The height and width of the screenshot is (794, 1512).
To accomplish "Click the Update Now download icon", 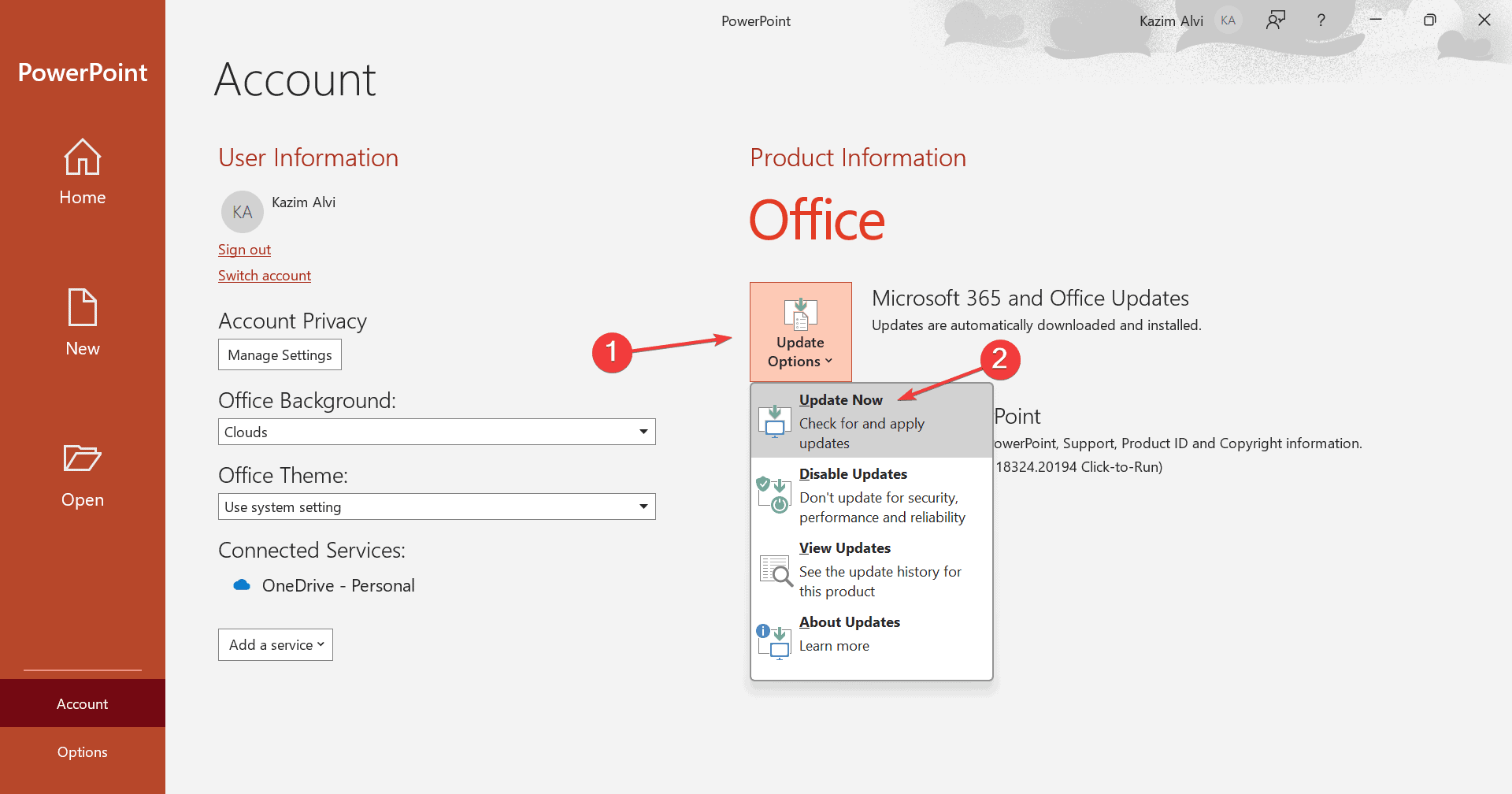I will tap(775, 421).
